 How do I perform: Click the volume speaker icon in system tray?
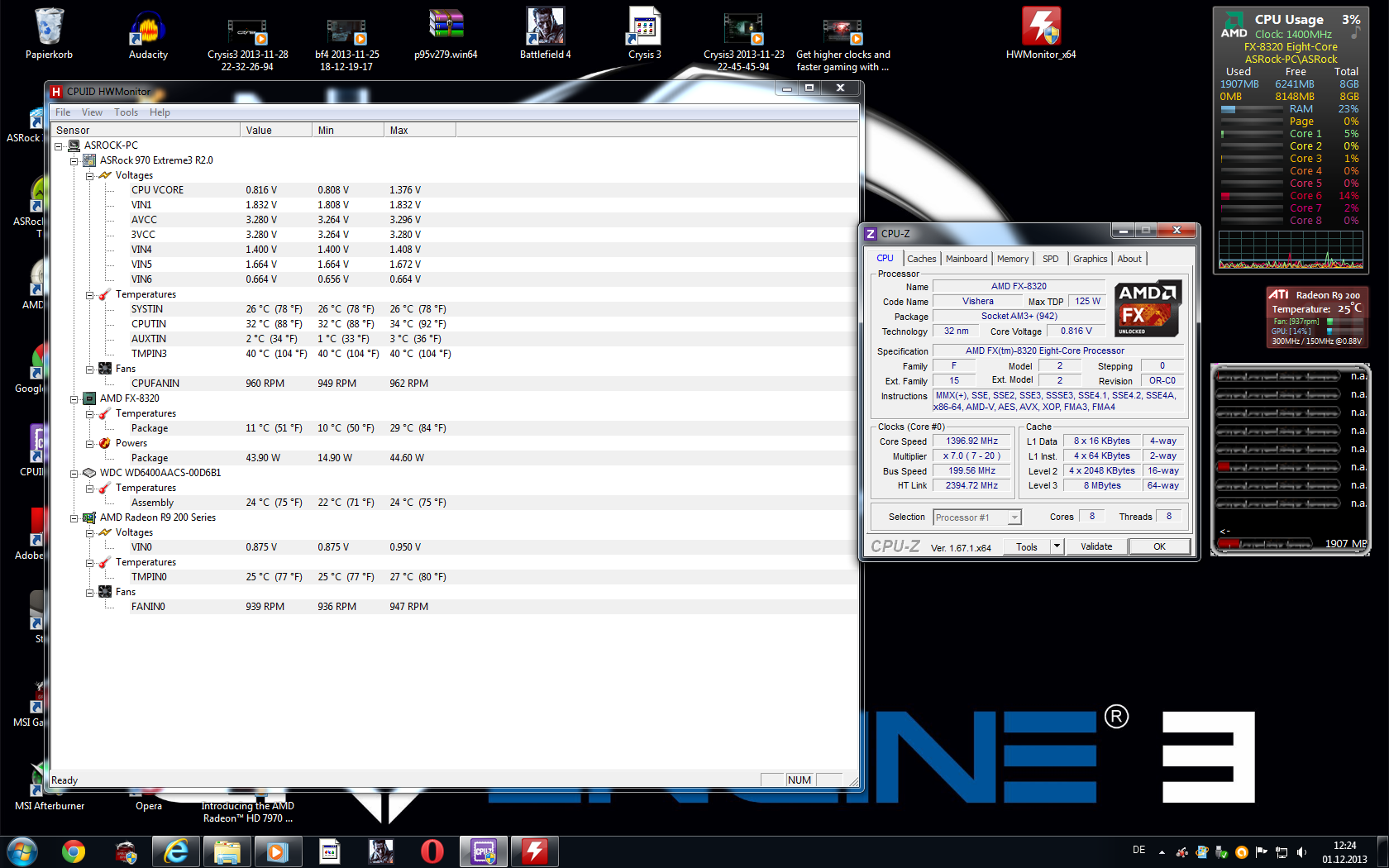click(x=1301, y=851)
